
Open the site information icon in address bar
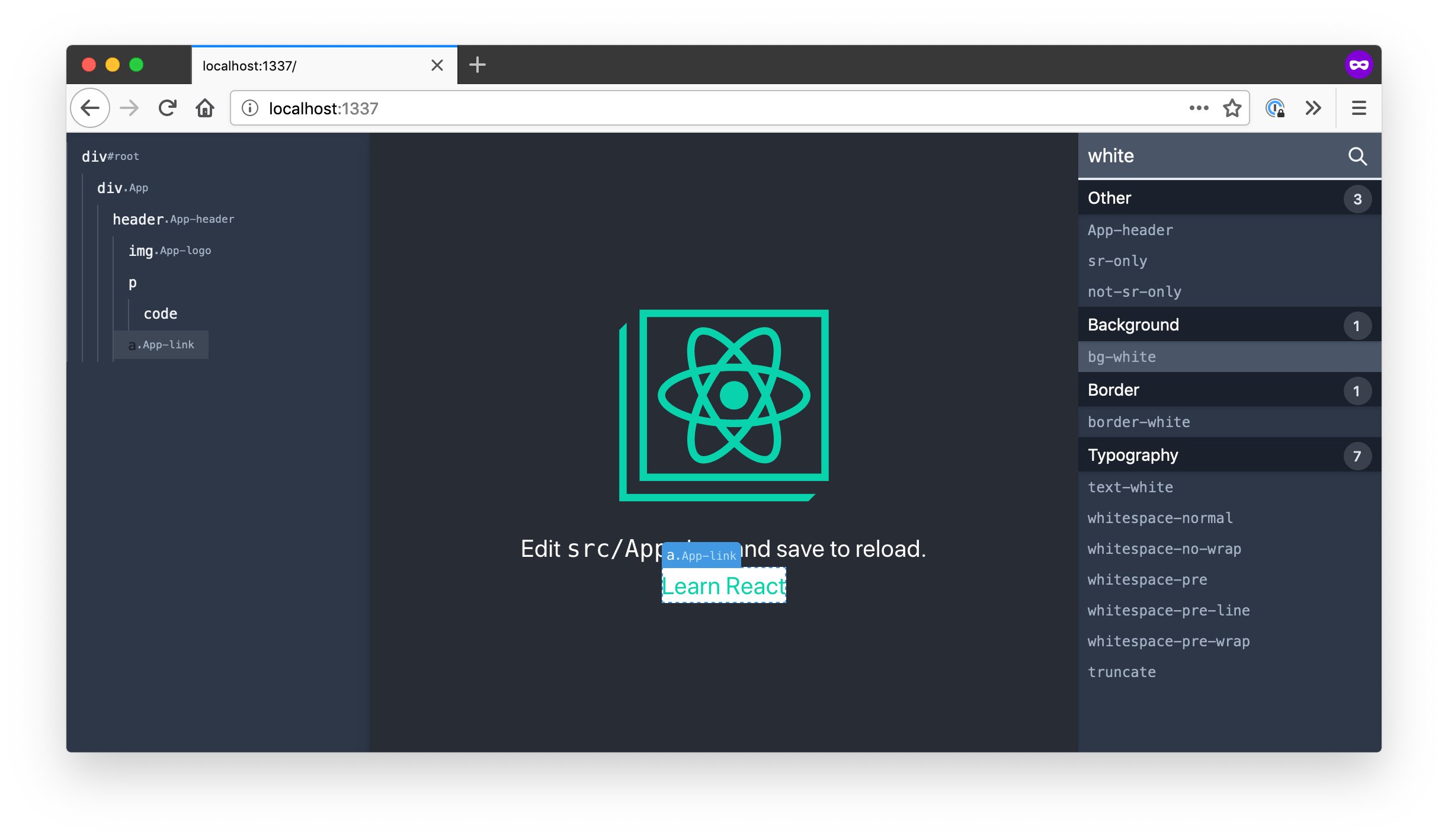250,108
